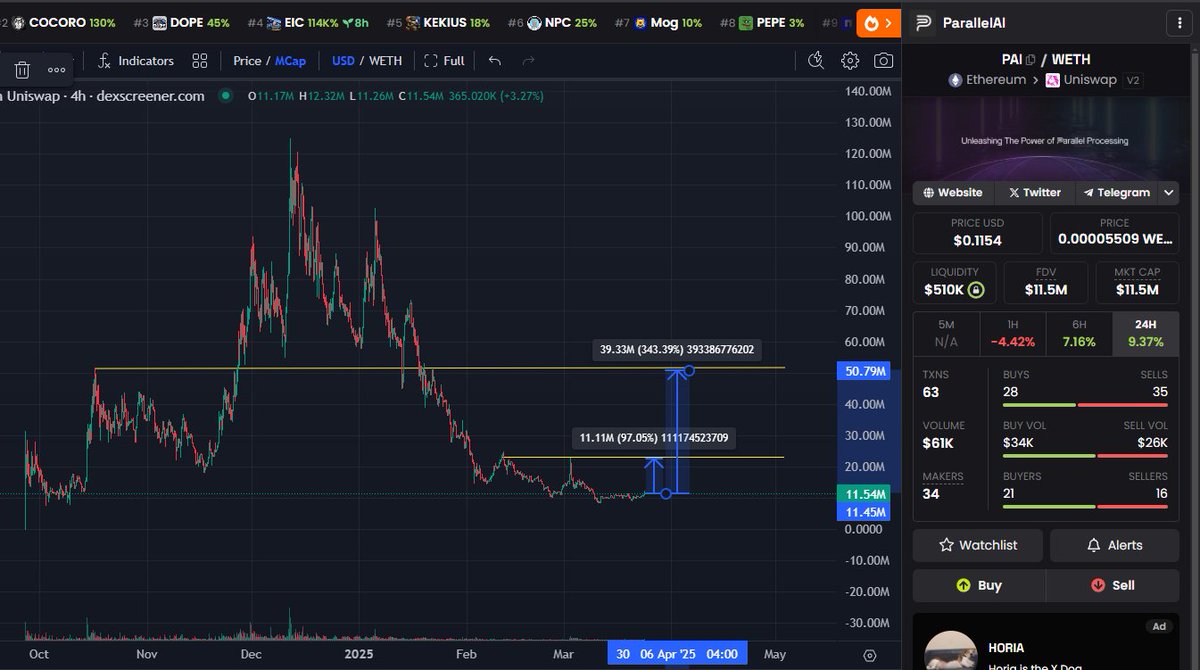This screenshot has height=670, width=1200.
Task: Expand more links chevron
Action: [x=1167, y=192]
